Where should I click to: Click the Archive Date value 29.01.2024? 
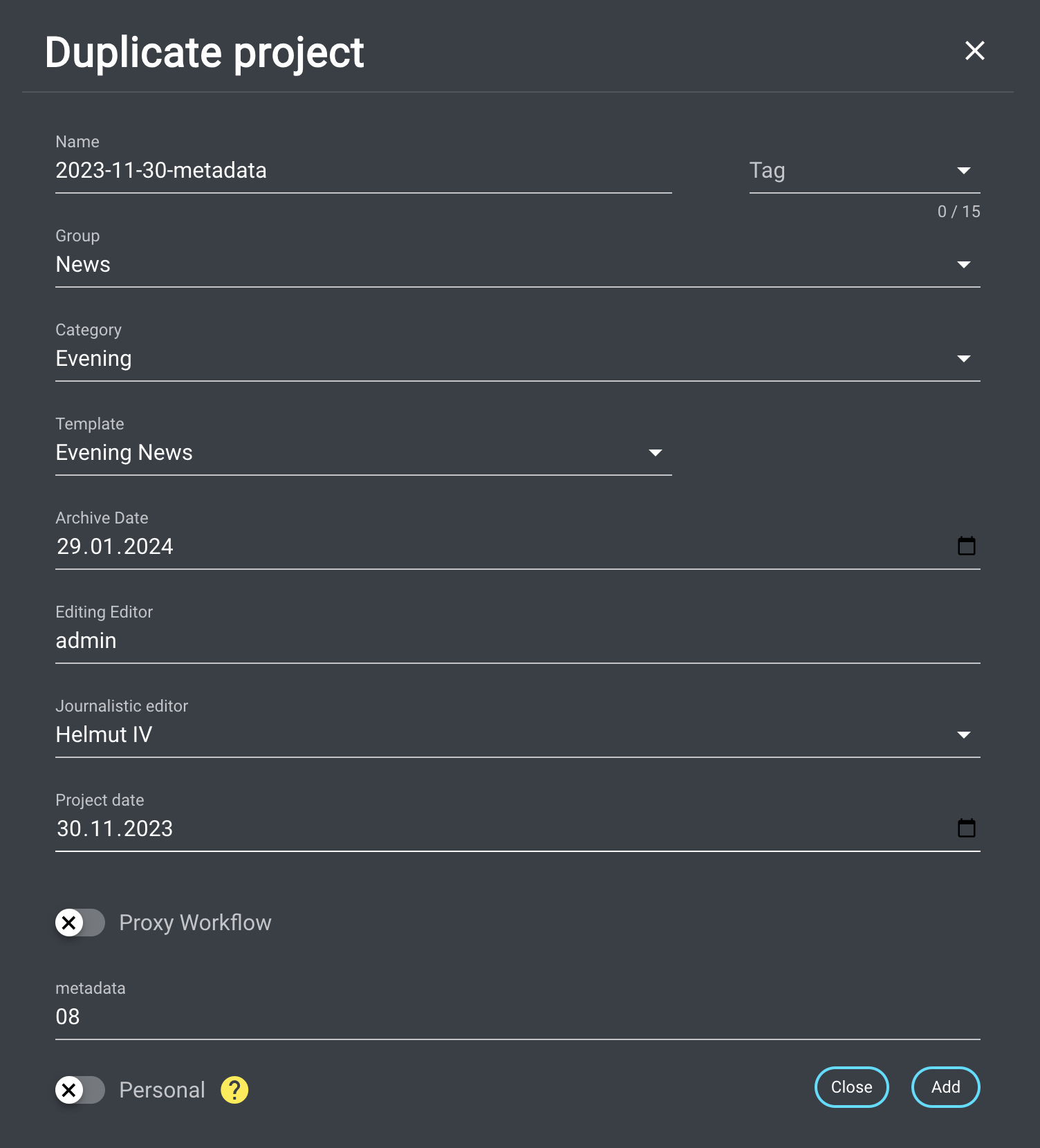(115, 547)
